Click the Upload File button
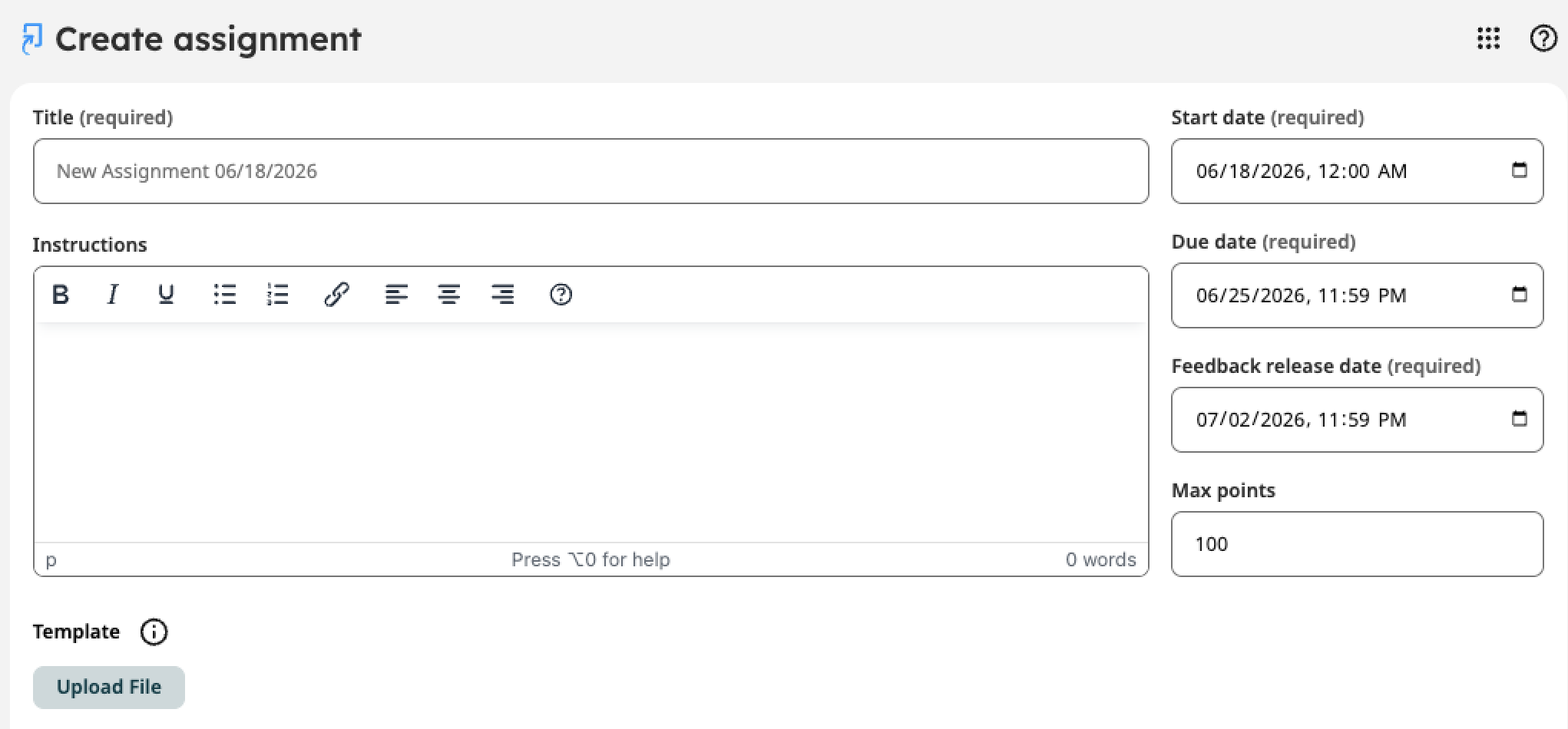This screenshot has height=729, width=1568. 109,687
